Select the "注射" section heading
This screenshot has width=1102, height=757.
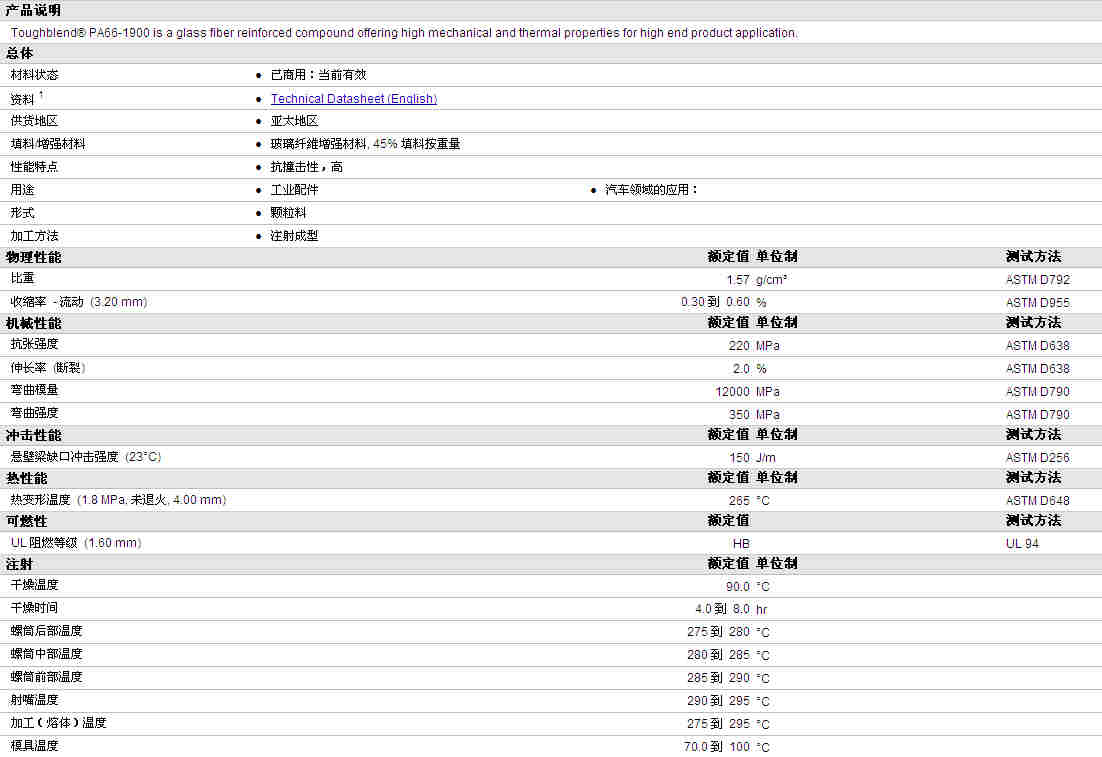[20, 564]
